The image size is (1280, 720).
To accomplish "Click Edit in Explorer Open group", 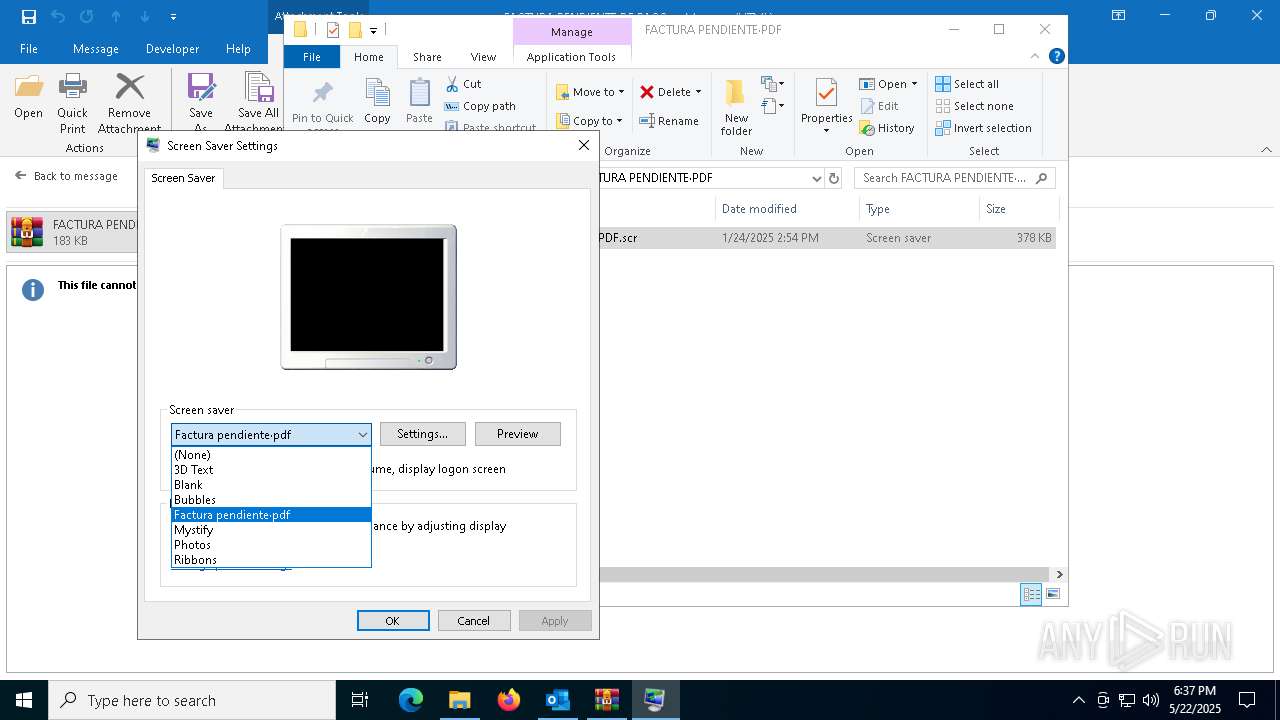I will (878, 106).
